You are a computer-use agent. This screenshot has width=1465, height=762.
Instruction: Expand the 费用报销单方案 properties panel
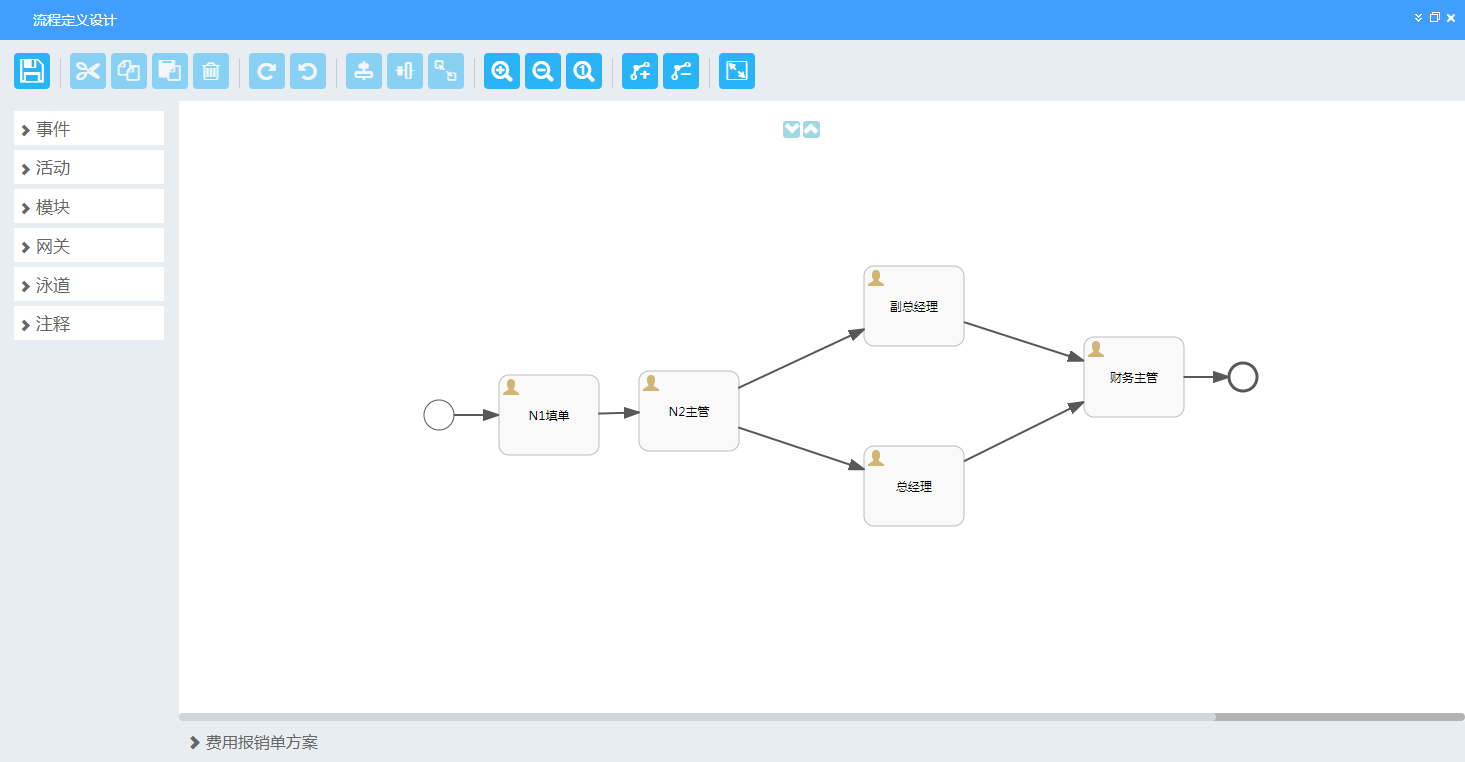(254, 742)
